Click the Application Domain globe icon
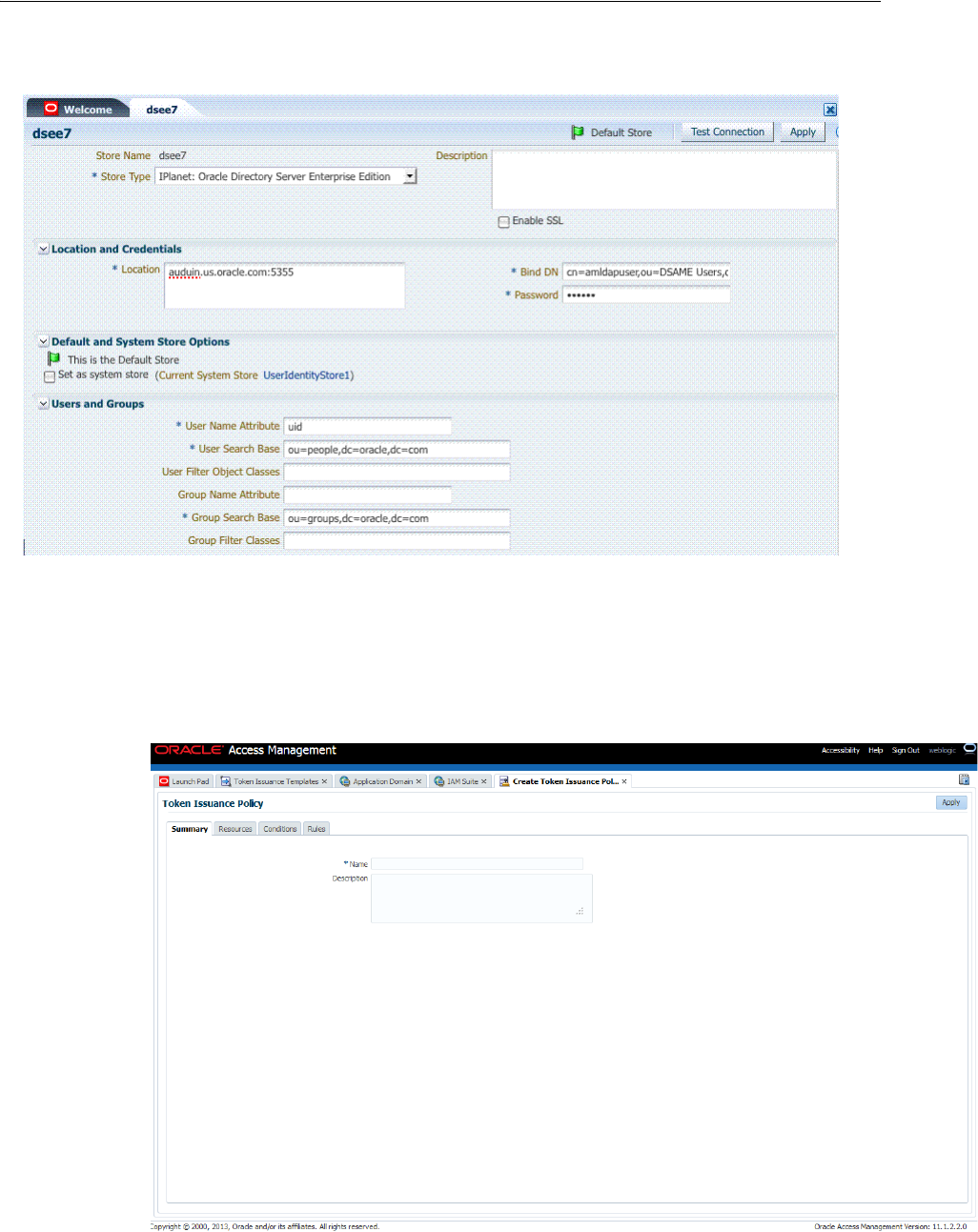Image resolution: width=978 pixels, height=1232 pixels. [345, 781]
